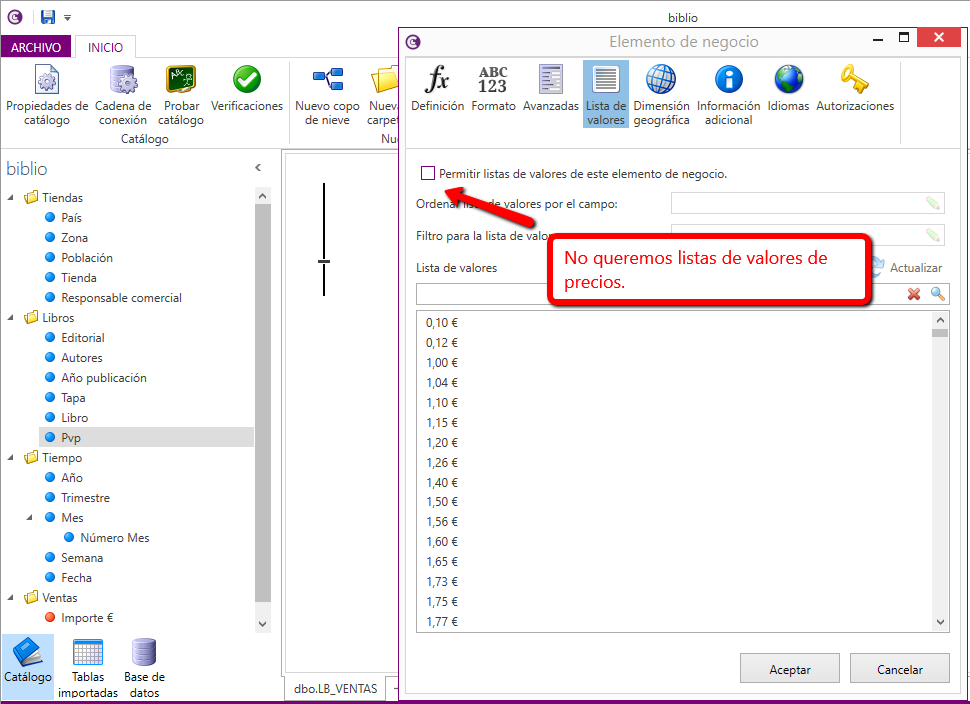970x704 pixels.
Task: Open Avanzadas settings icon
Action: (550, 80)
